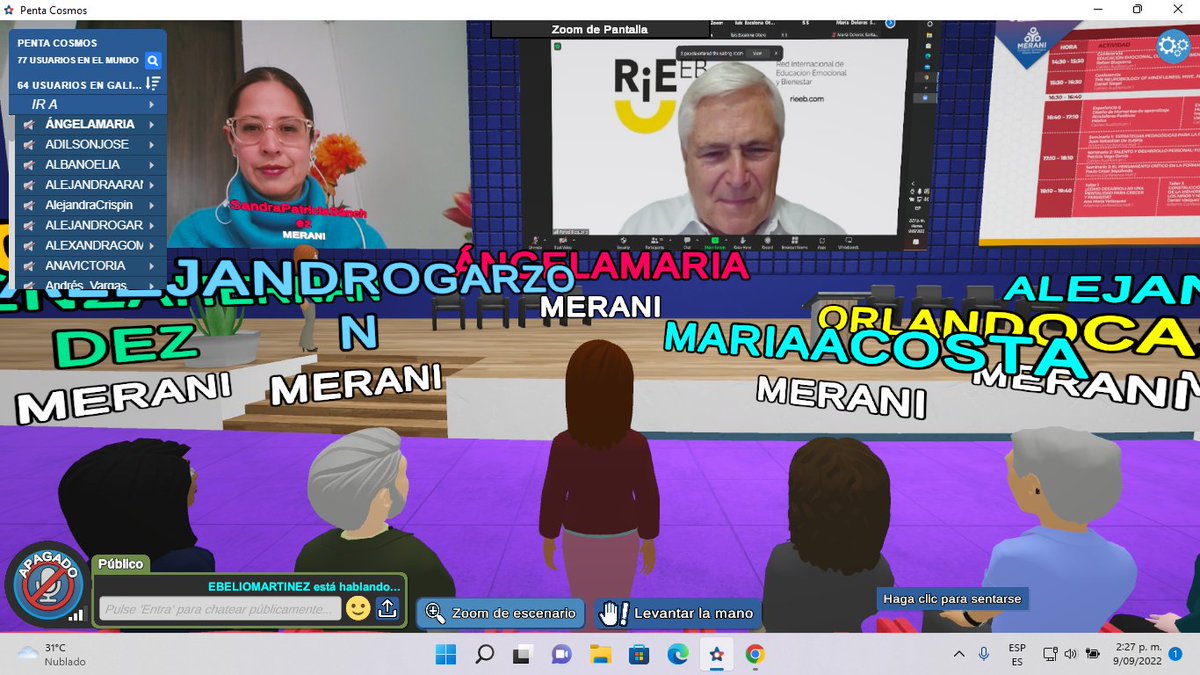
Task: Toggle megaphone icon for AlejandraCrispin
Action: (29, 205)
